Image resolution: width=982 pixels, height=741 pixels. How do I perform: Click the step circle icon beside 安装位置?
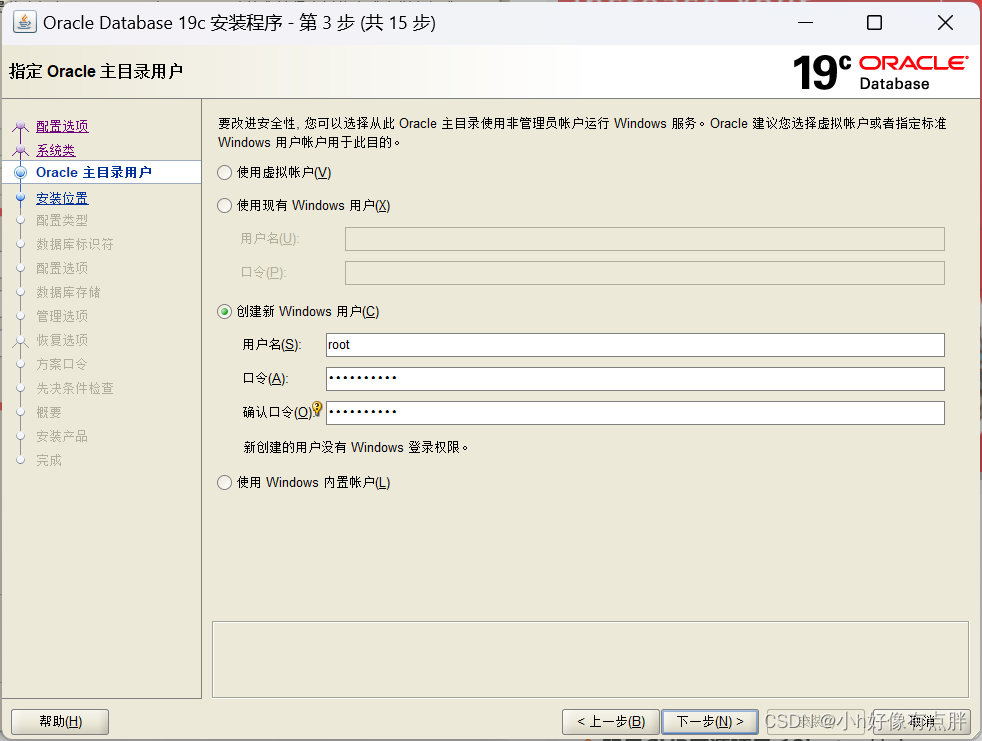coord(21,197)
